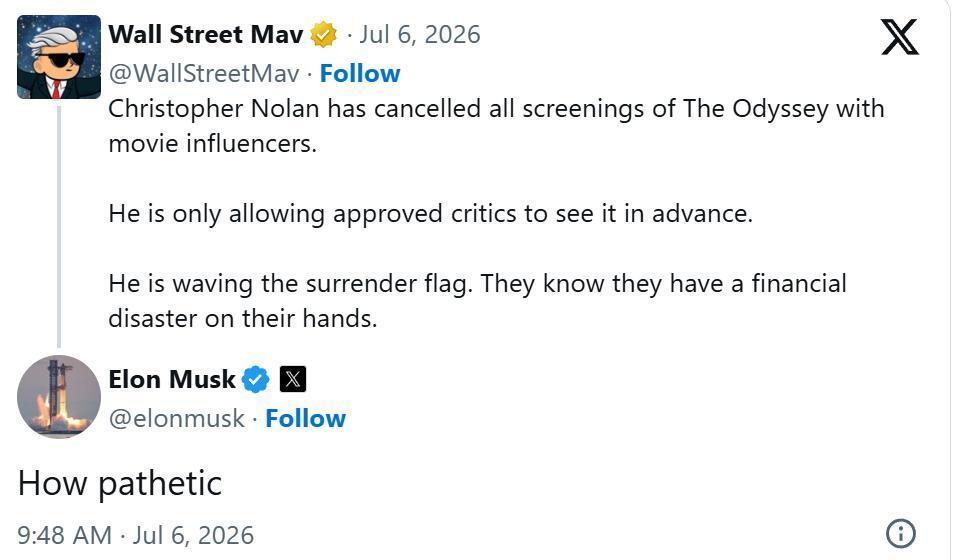Click the thread connector line between tweets
Screen dimensions: 954x560
[x=59, y=226]
